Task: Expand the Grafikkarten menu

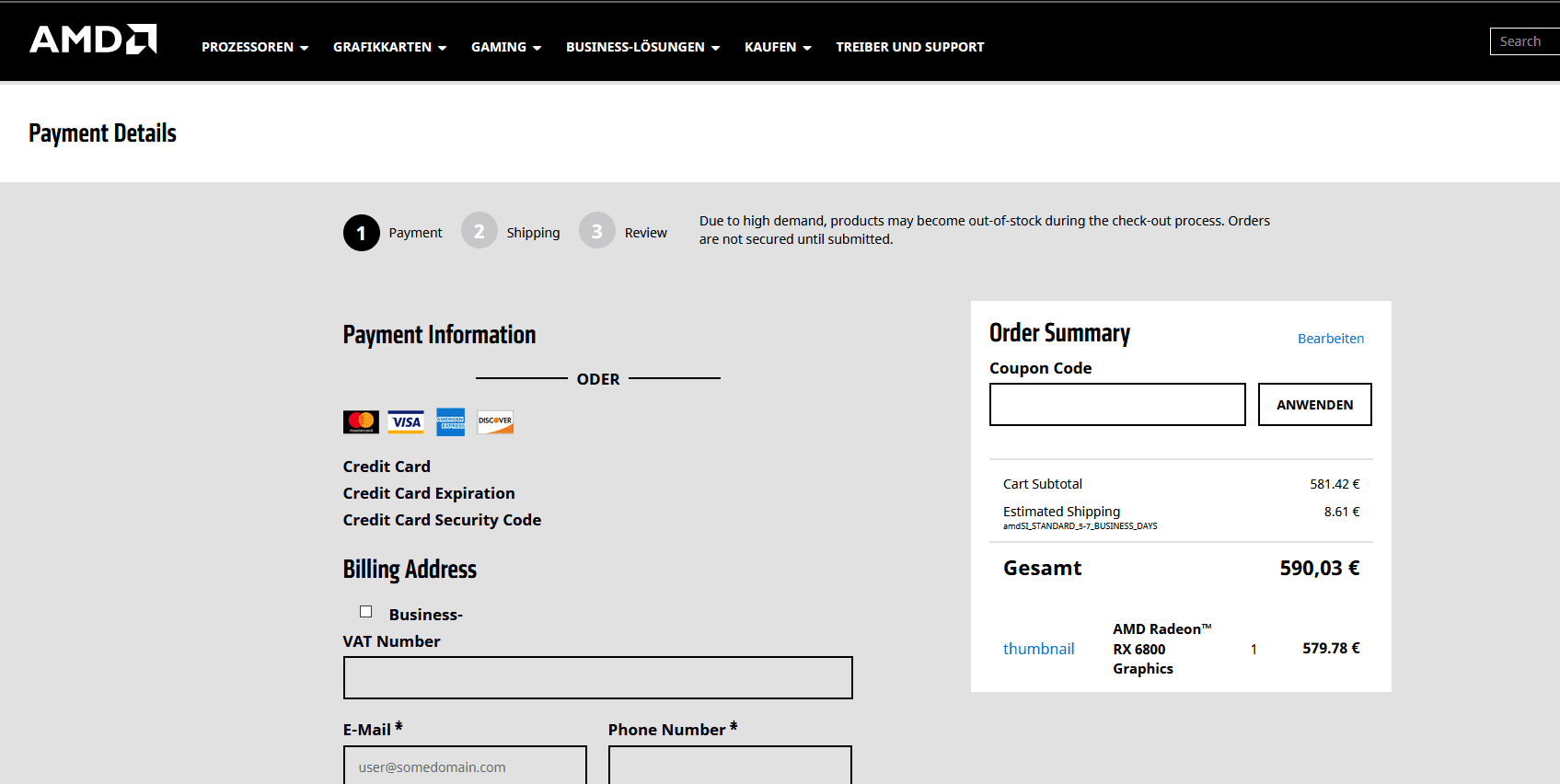Action: tap(390, 47)
